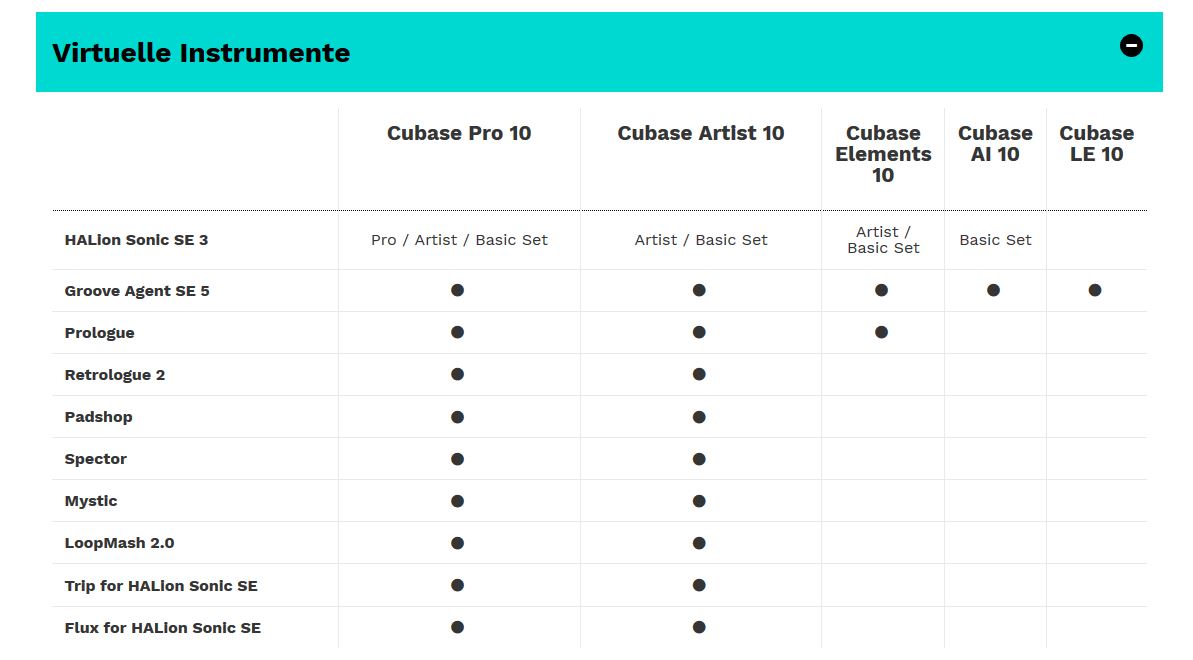Click Spector dot under Cubase Pro
This screenshot has width=1193, height=660.
click(x=457, y=459)
